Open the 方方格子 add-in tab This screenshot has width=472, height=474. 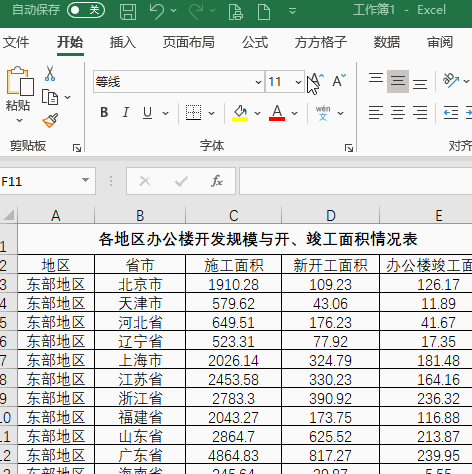[x=321, y=42]
